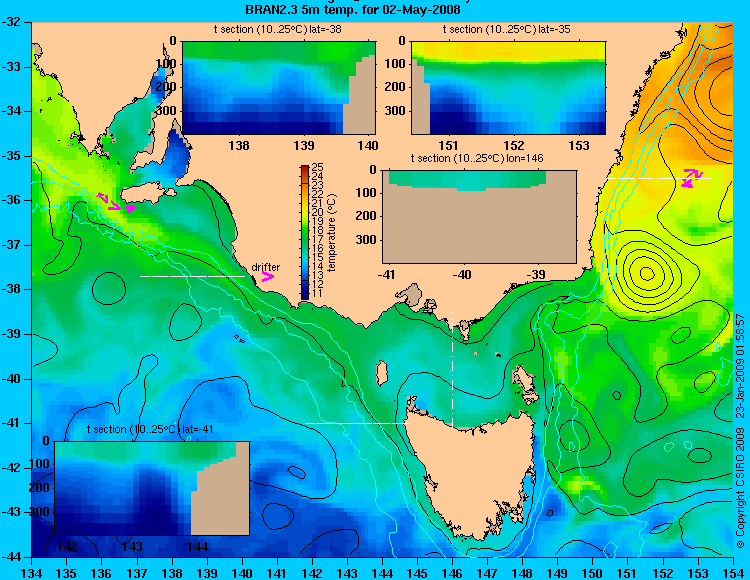Click the main map latitude label -32
This screenshot has height=580, width=750.
pos(11,22)
